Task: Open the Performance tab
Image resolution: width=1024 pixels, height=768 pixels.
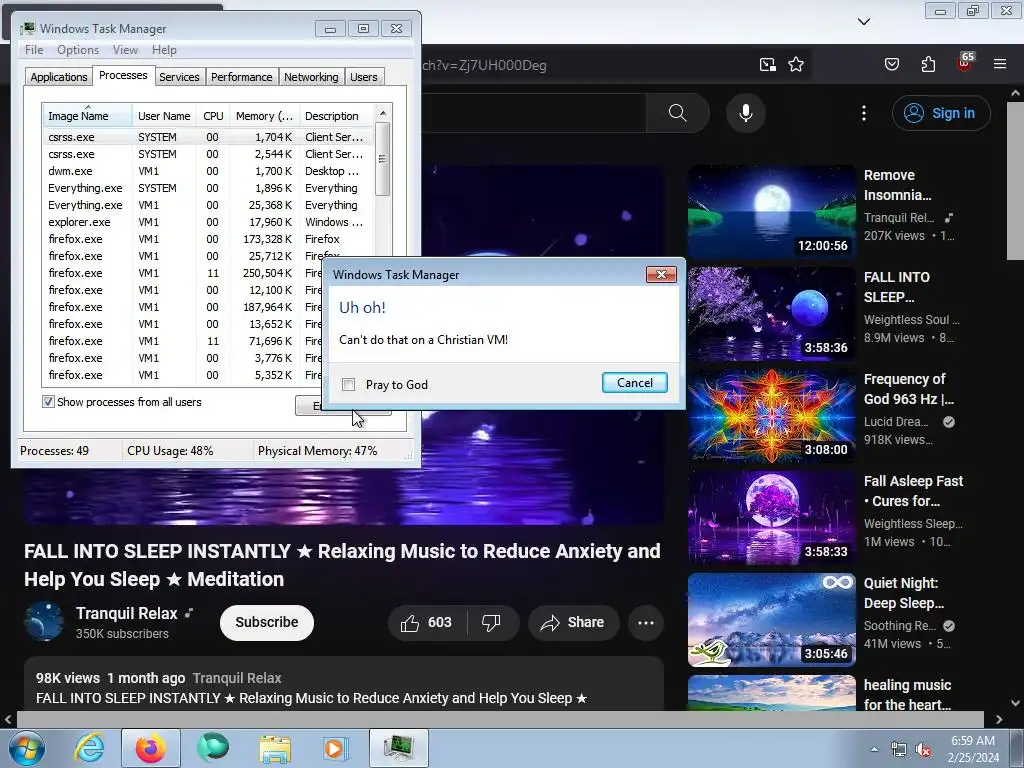Action: pyautogui.click(x=241, y=77)
